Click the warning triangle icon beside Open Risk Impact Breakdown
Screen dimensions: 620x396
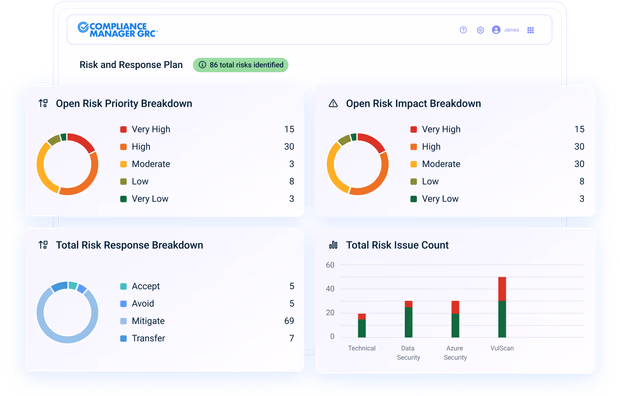coord(333,103)
